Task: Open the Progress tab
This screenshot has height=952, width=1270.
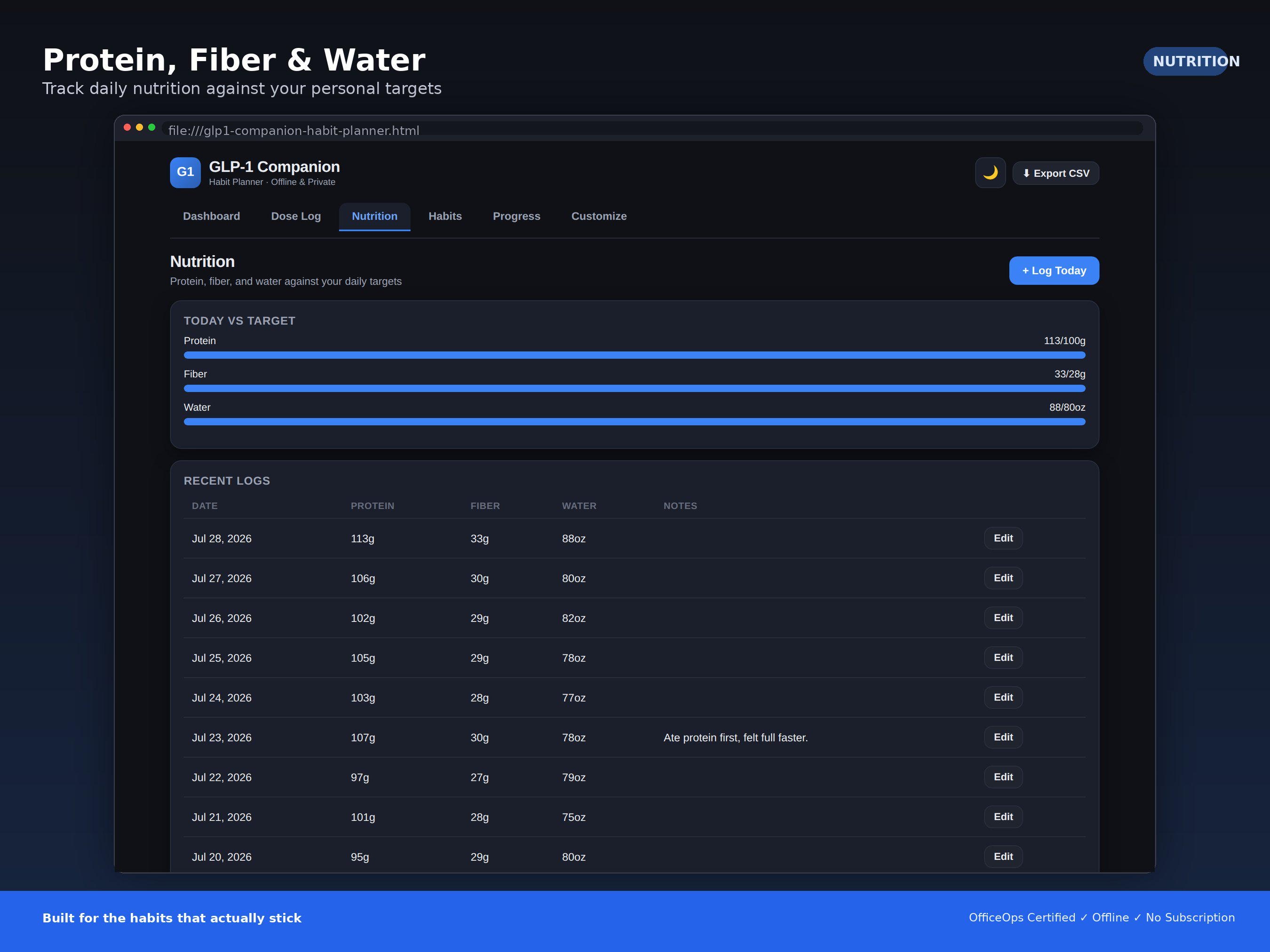Action: pos(516,216)
